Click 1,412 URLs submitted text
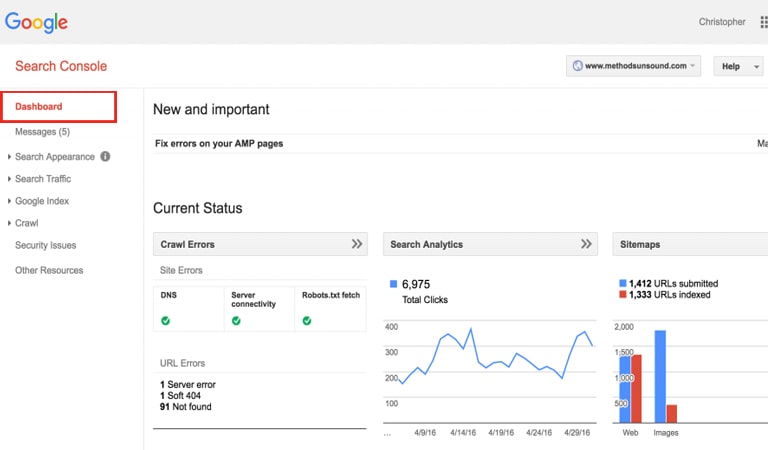Viewport: 768px width, 450px height. click(x=673, y=284)
